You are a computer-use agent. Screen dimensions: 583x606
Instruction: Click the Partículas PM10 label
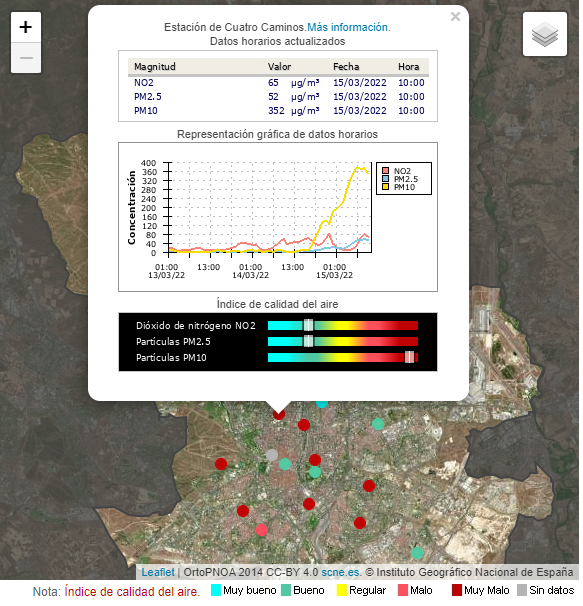pyautogui.click(x=171, y=357)
